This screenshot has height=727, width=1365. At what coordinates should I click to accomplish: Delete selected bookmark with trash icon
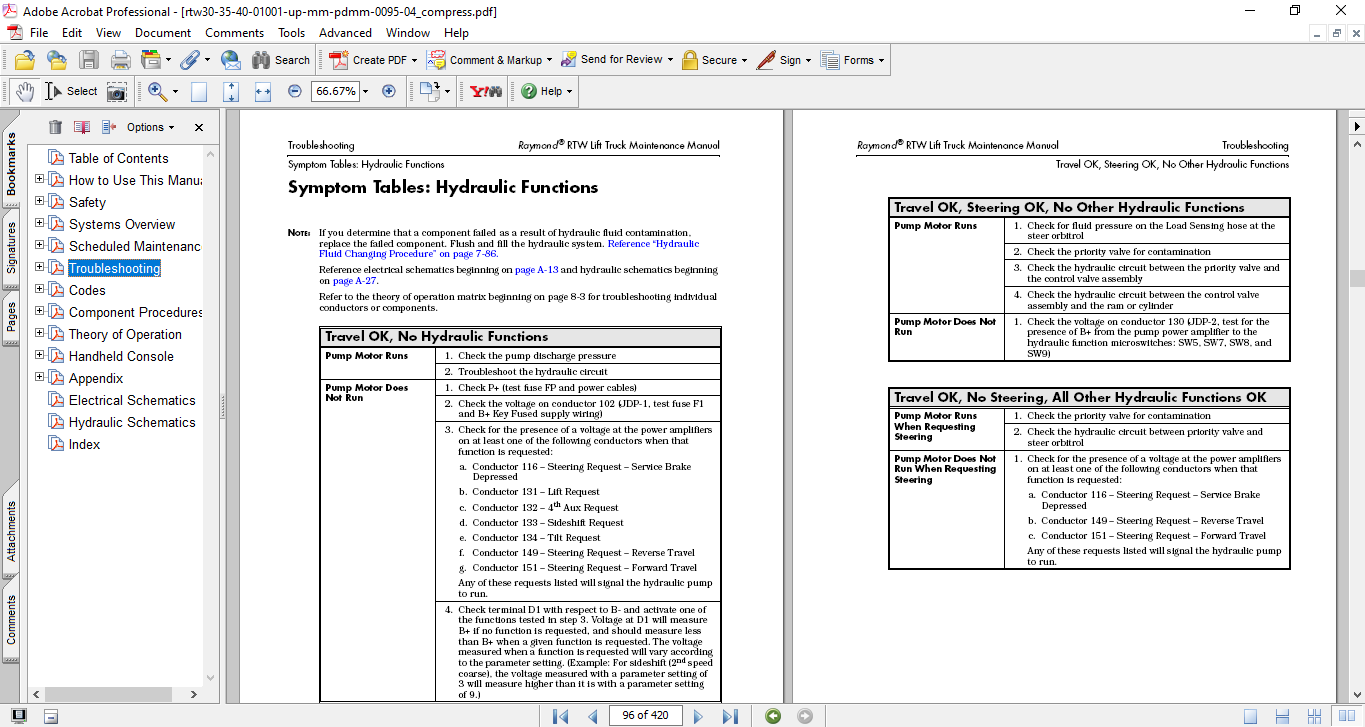tap(55, 127)
